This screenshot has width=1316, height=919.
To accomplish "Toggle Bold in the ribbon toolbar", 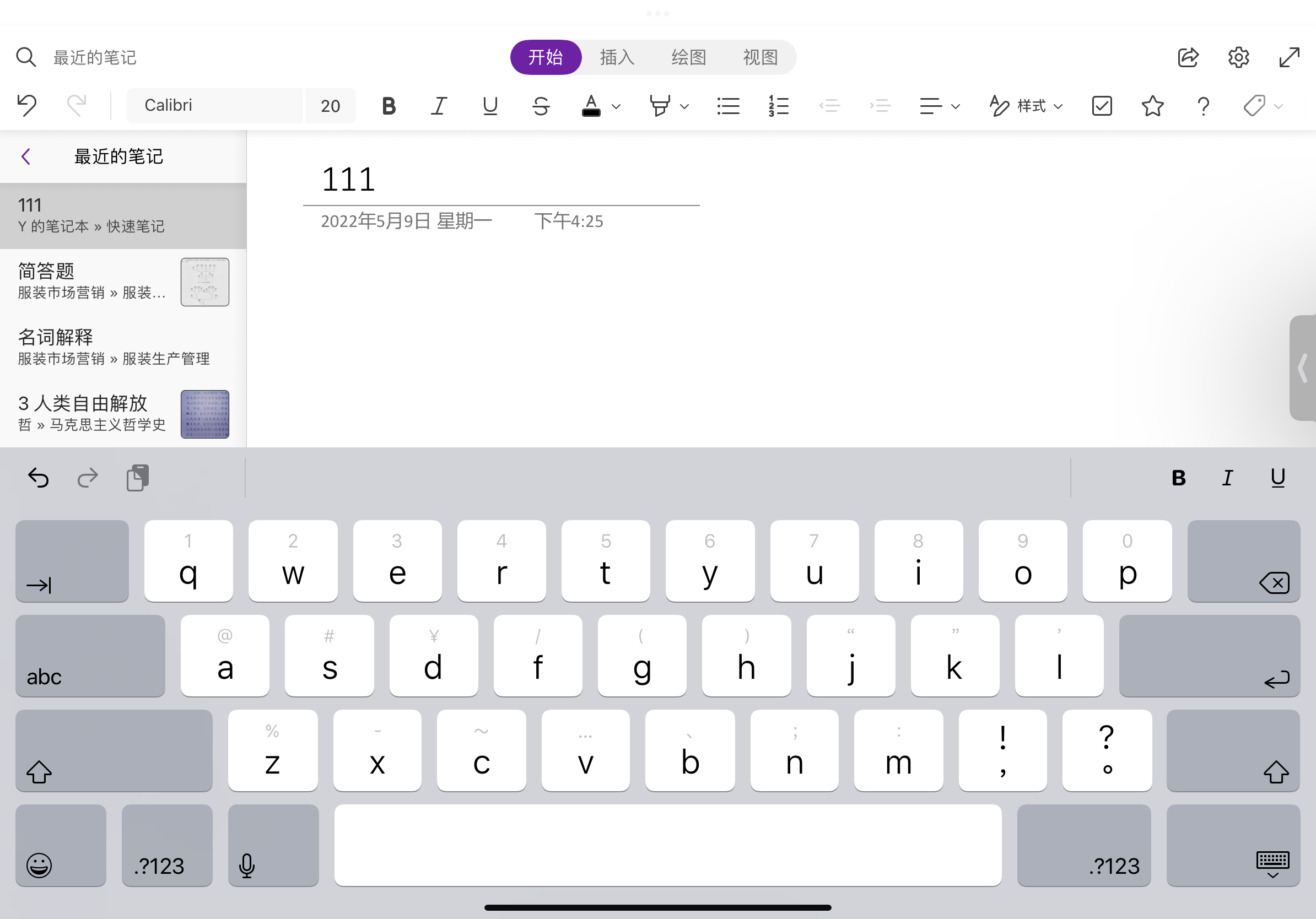I will click(x=389, y=106).
